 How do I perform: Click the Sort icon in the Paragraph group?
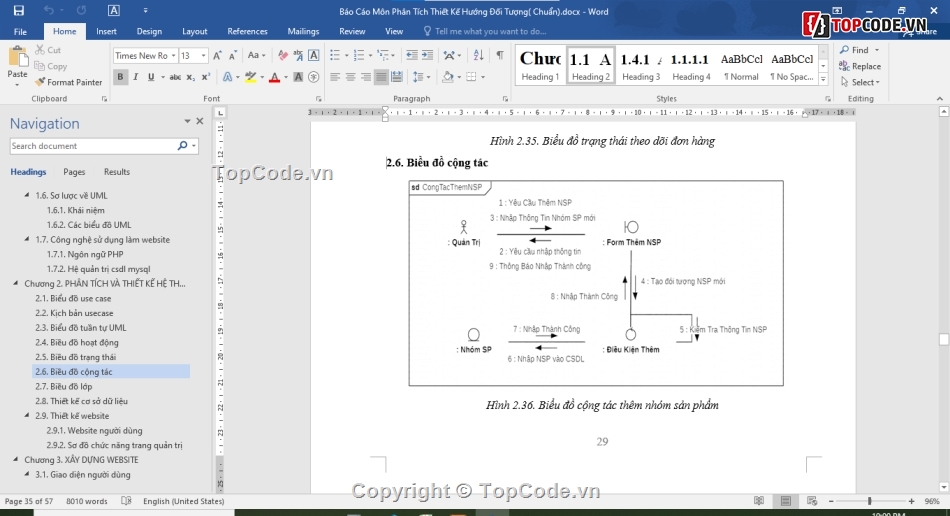pos(476,56)
